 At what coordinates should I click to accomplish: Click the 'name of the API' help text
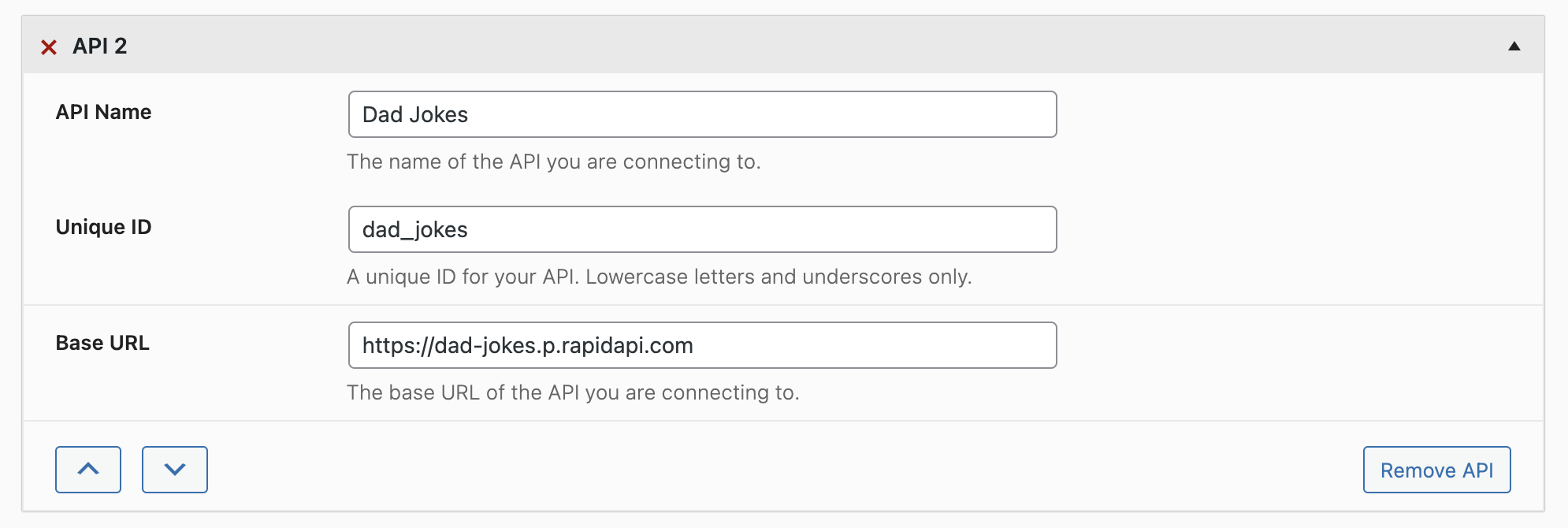point(554,162)
